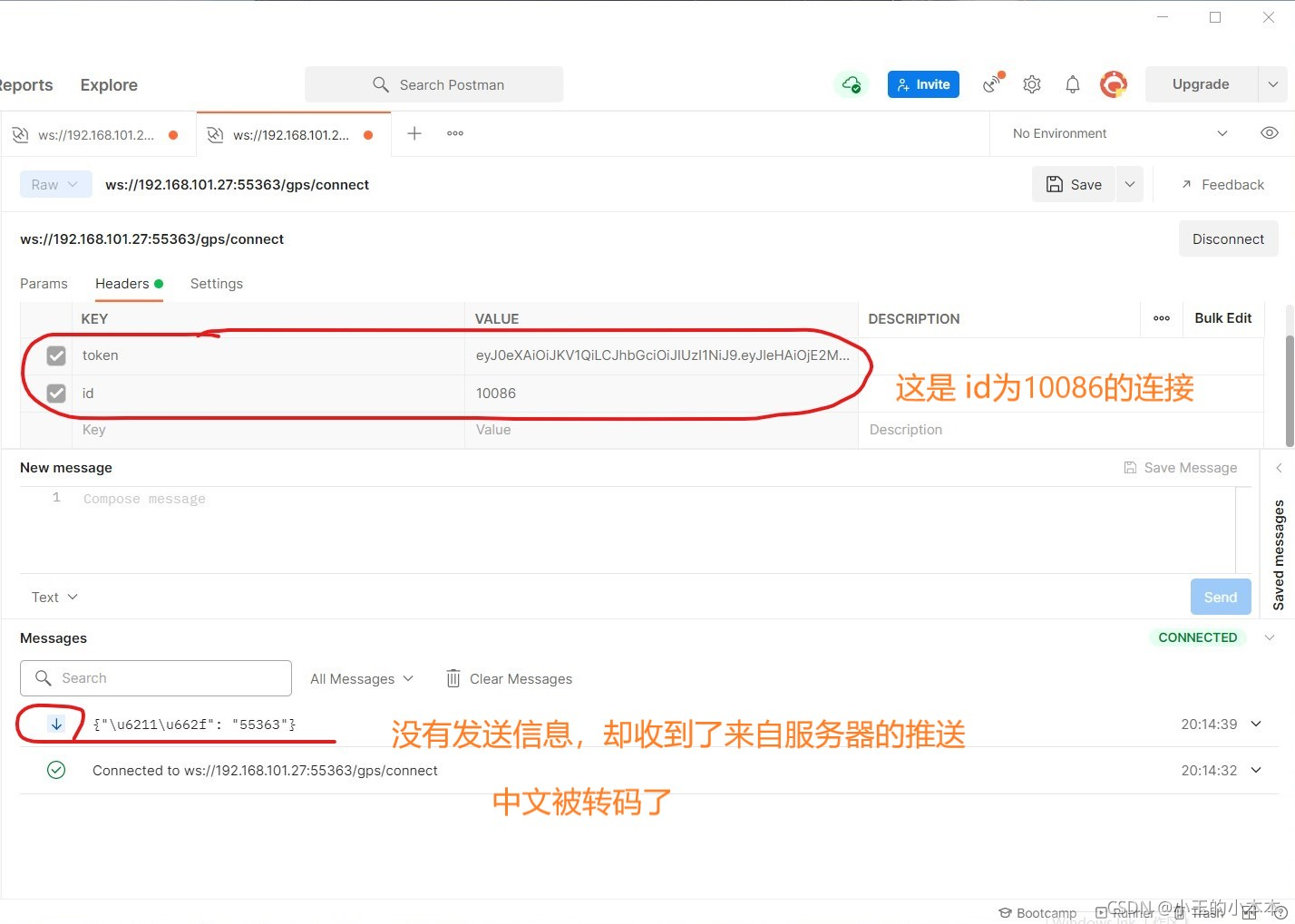Click the id value 10086
The image size is (1295, 924).
[662, 394]
